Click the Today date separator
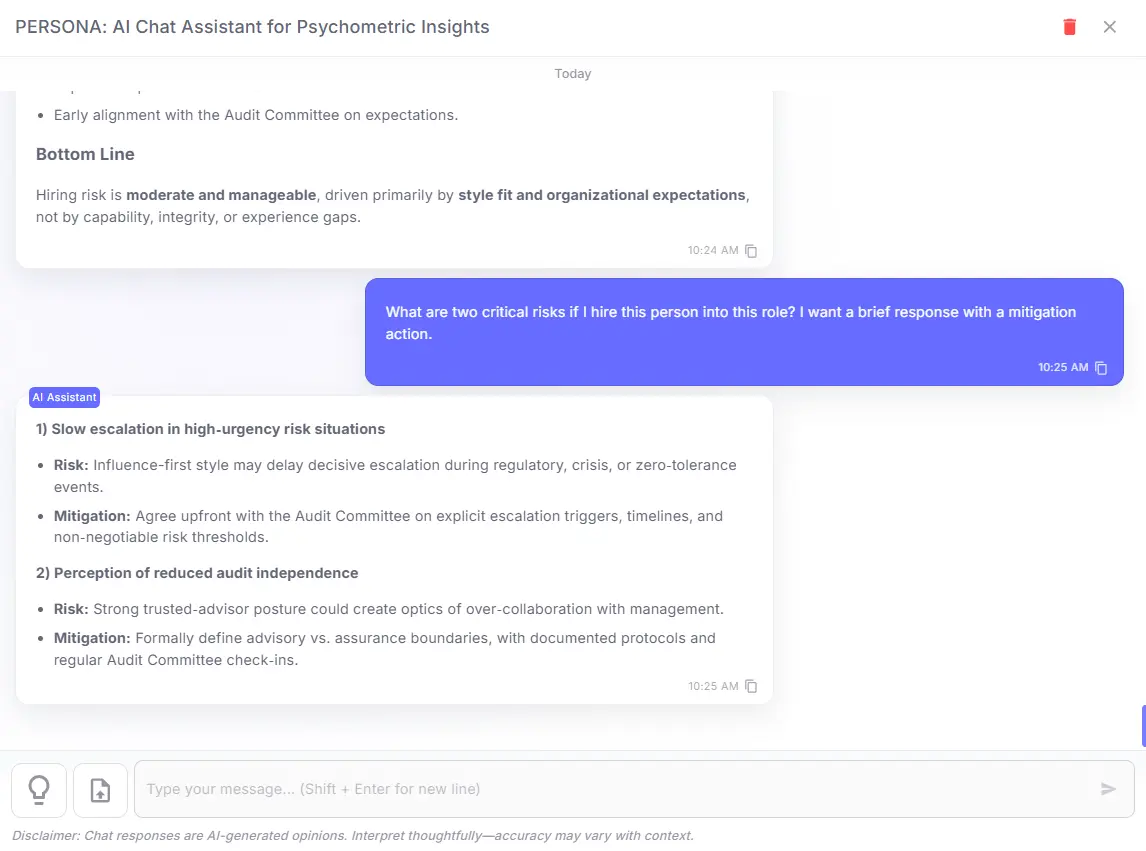 pyautogui.click(x=573, y=73)
